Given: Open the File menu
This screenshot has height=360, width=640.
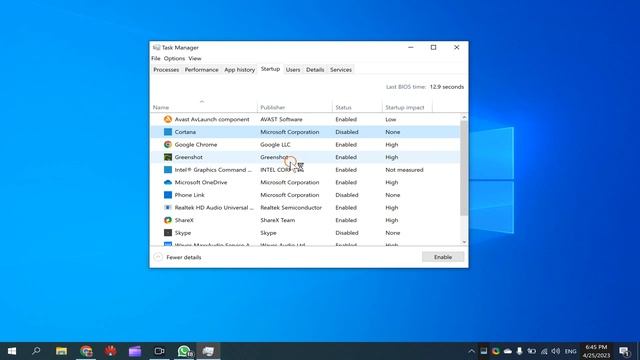Looking at the screenshot, I should point(156,58).
